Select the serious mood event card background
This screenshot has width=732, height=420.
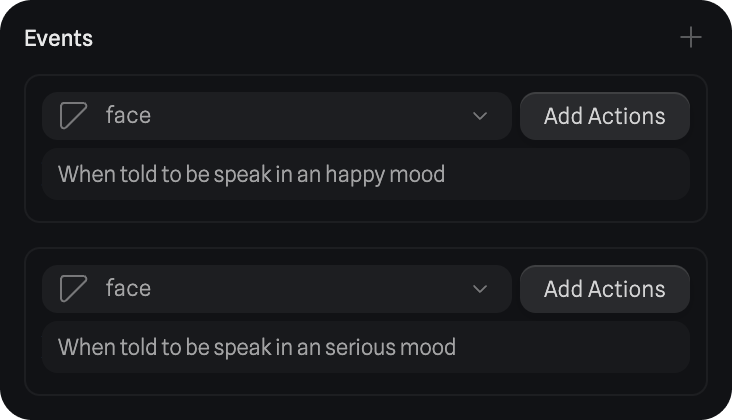click(x=366, y=383)
